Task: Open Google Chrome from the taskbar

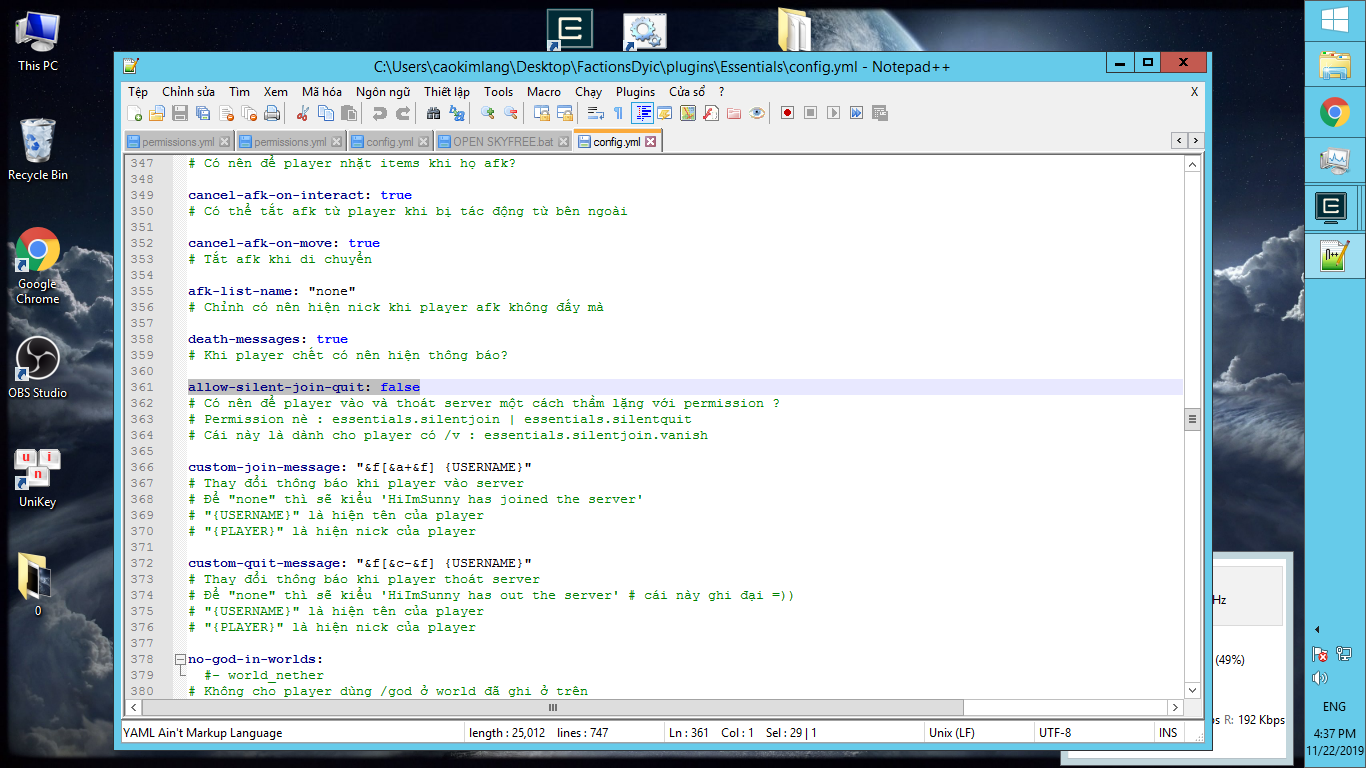Action: 1335,113
